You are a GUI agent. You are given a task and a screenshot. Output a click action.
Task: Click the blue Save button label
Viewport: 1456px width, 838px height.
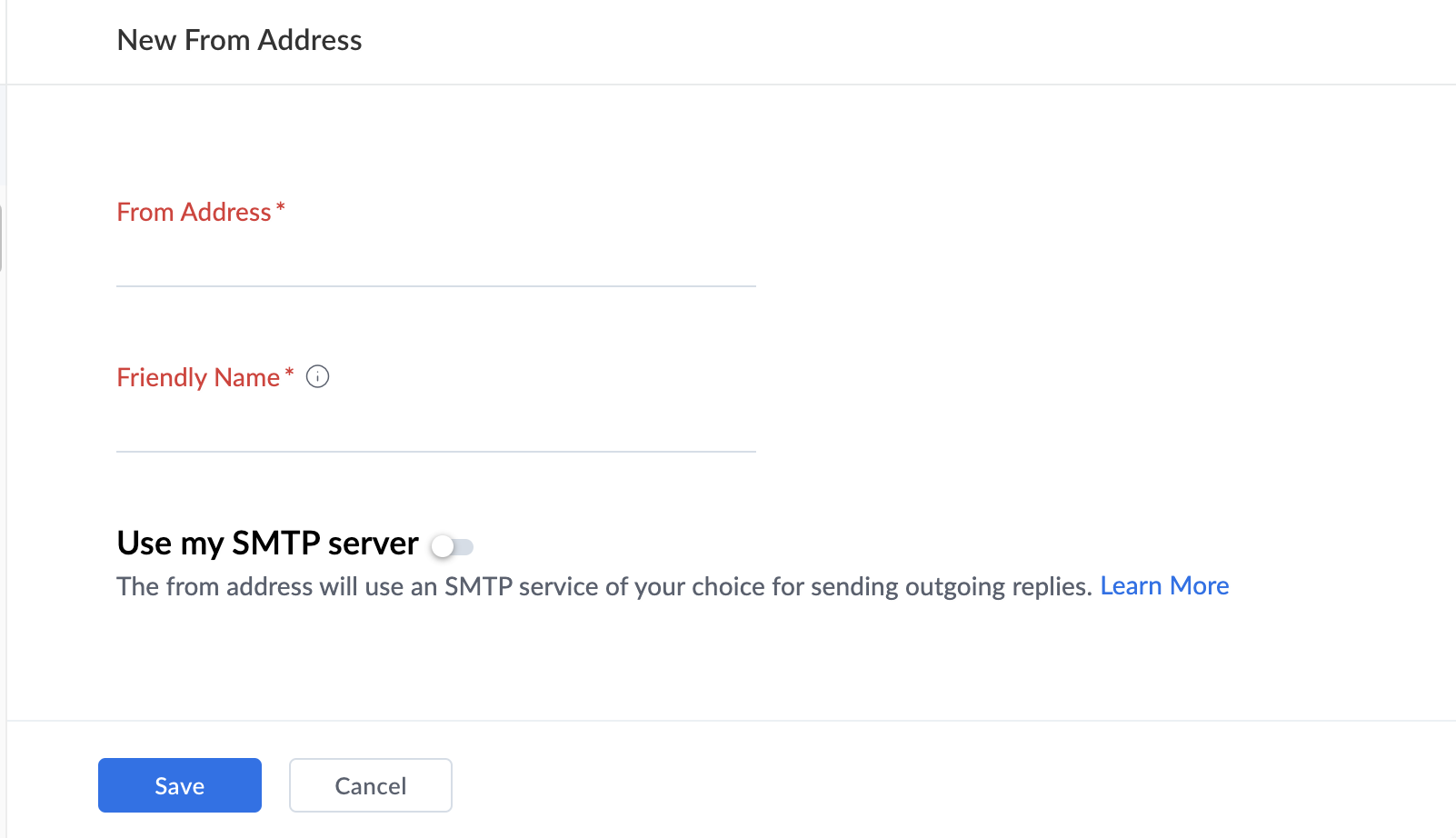pos(180,786)
